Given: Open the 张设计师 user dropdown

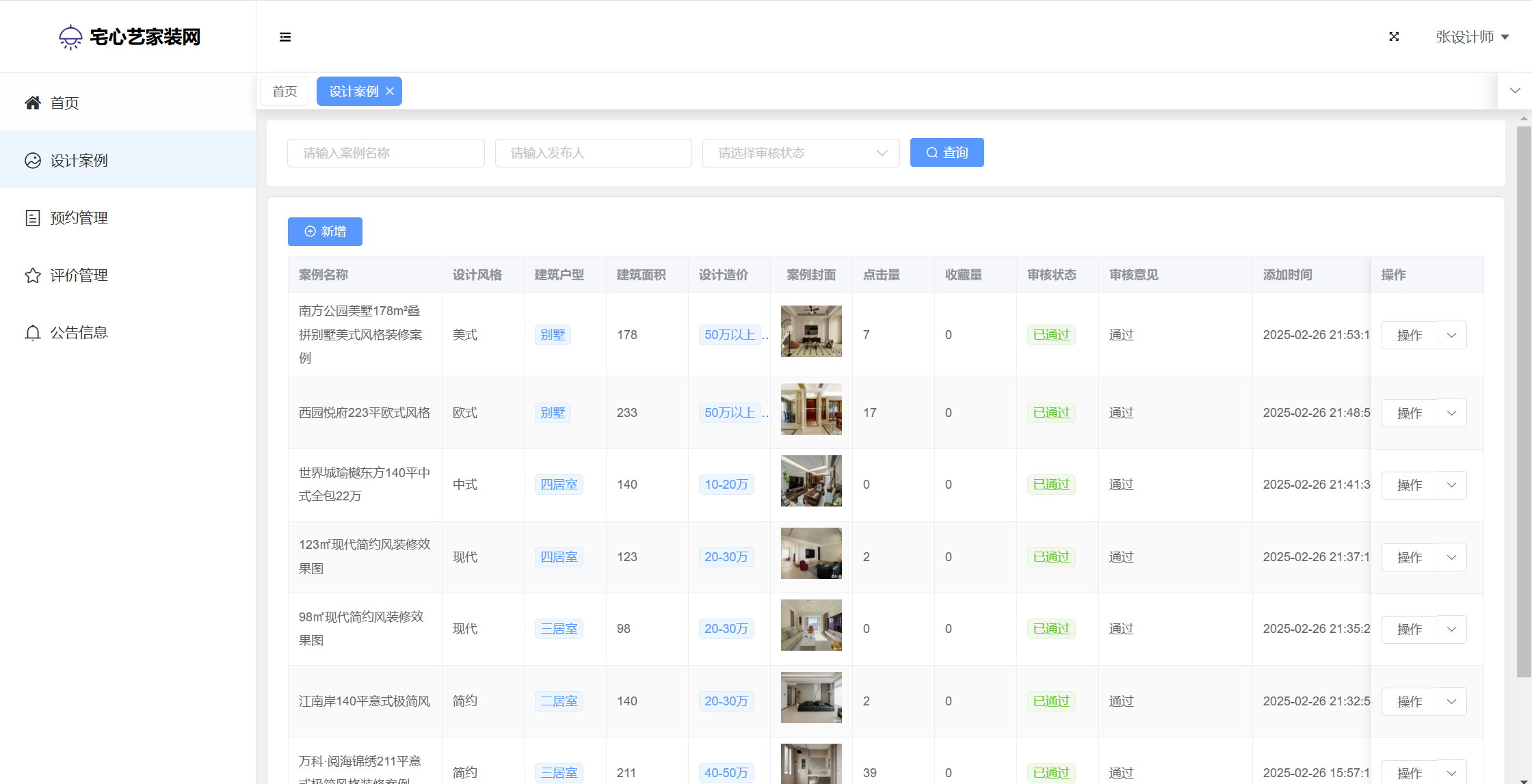Looking at the screenshot, I should coord(1472,37).
